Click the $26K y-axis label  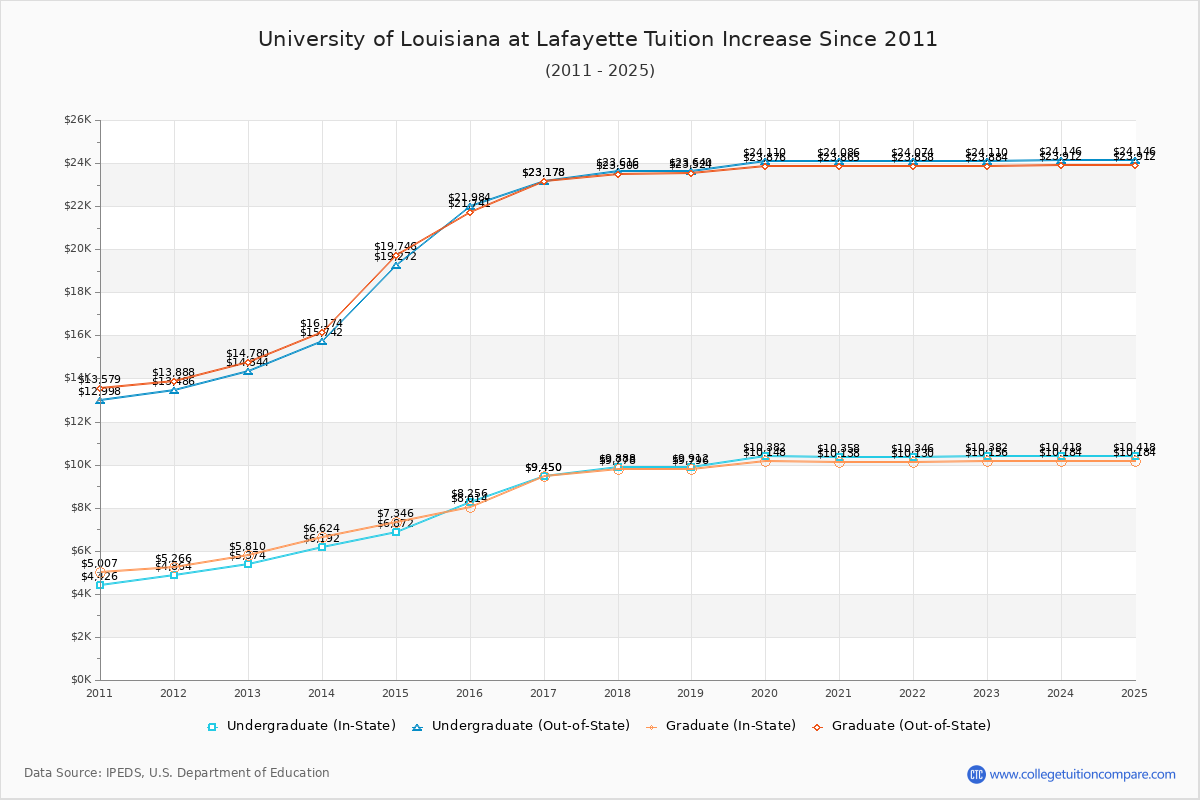coord(78,120)
